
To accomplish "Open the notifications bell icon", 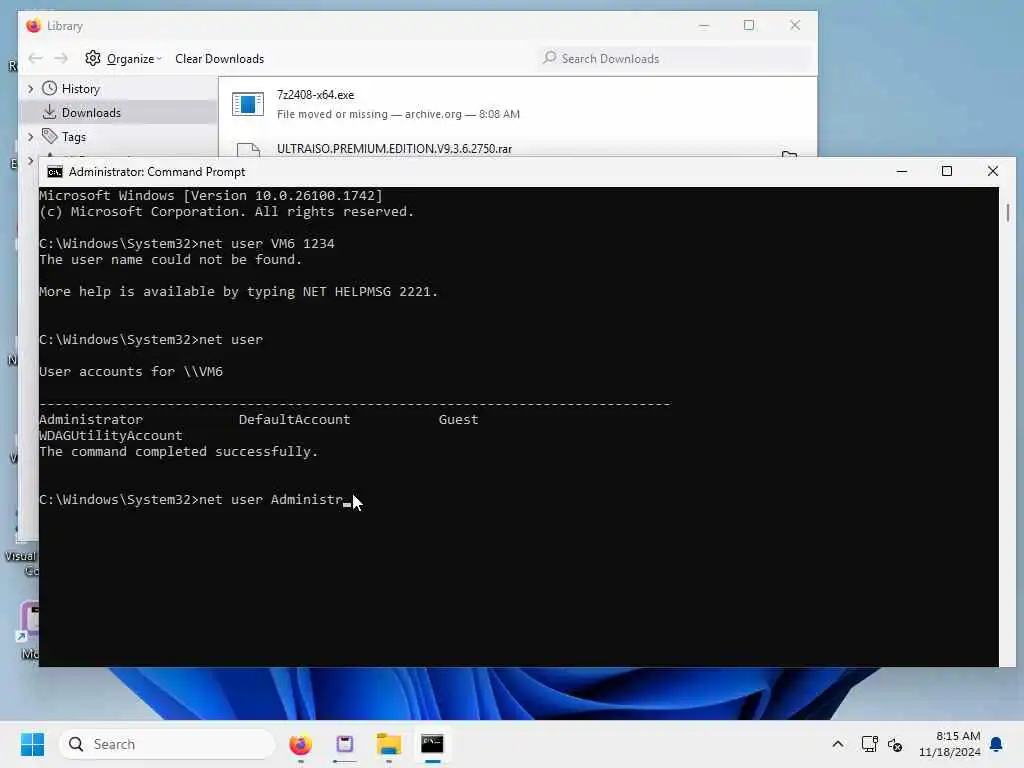I will (997, 744).
